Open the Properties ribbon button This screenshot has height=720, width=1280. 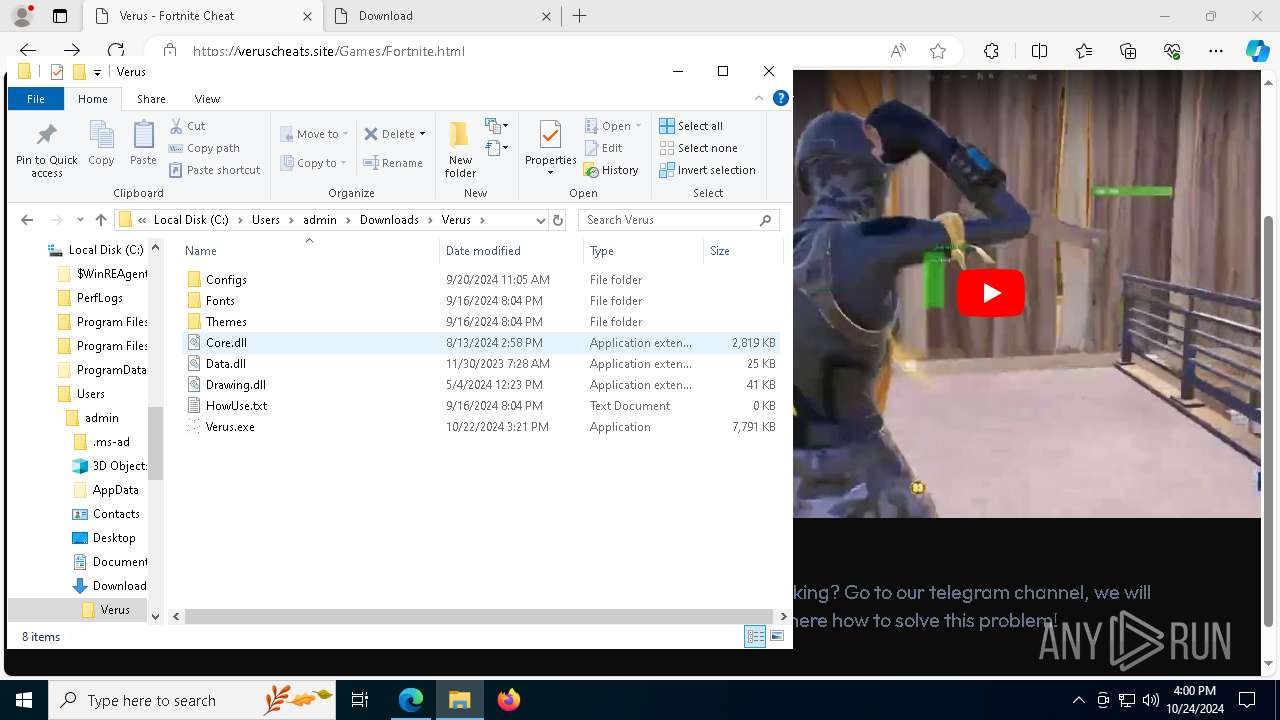[550, 148]
